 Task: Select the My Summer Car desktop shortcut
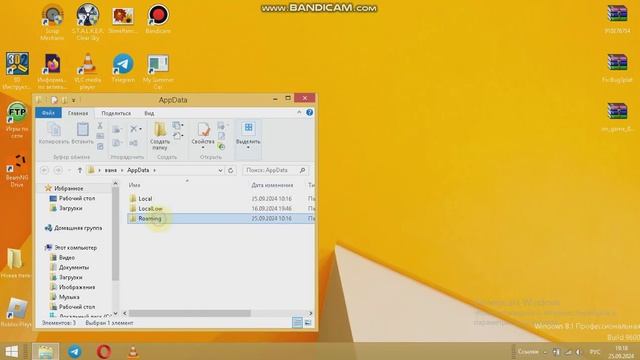coord(158,71)
